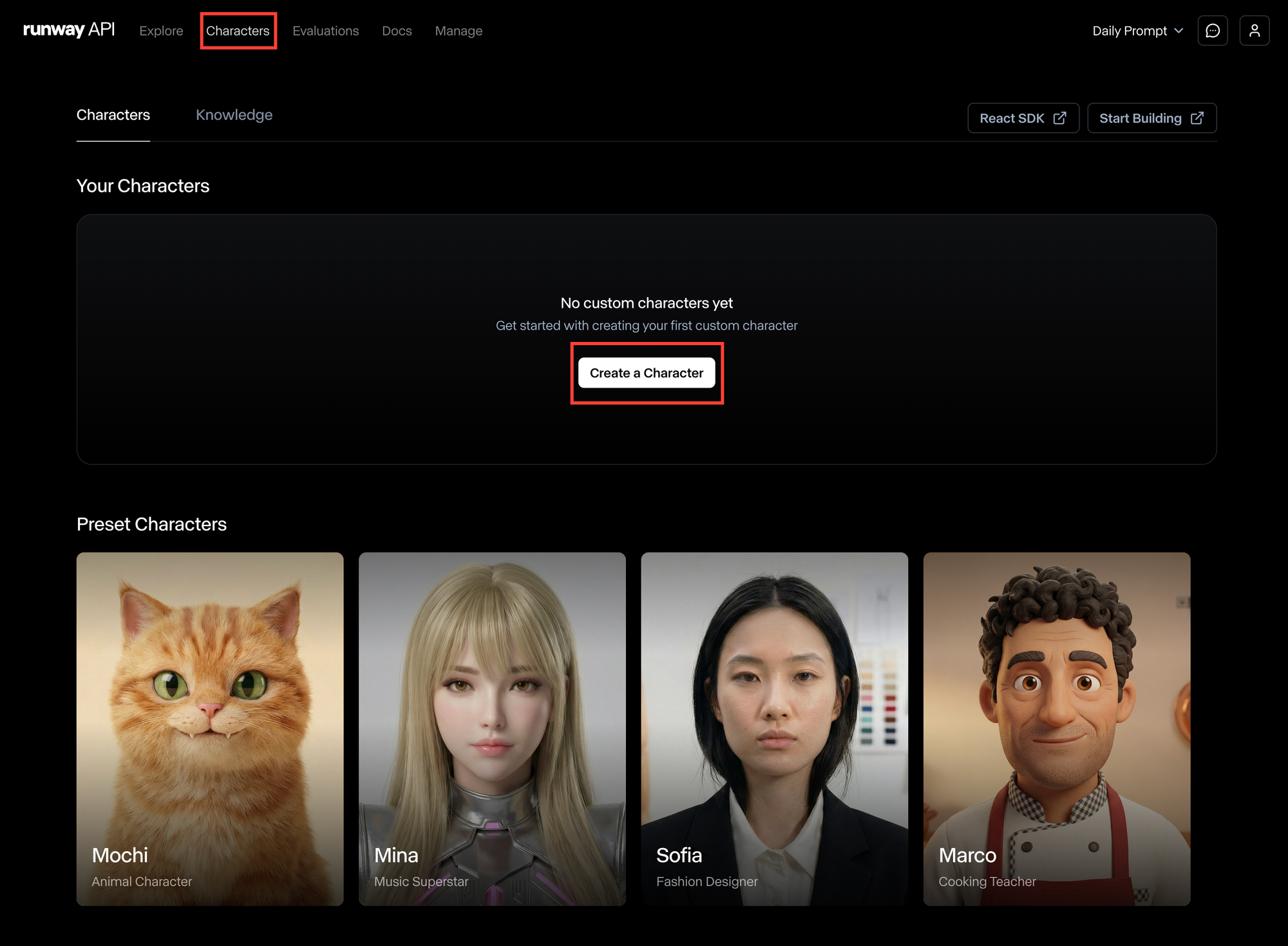Expand the Daily Prompt dropdown
This screenshot has width=1288, height=946.
point(1130,31)
